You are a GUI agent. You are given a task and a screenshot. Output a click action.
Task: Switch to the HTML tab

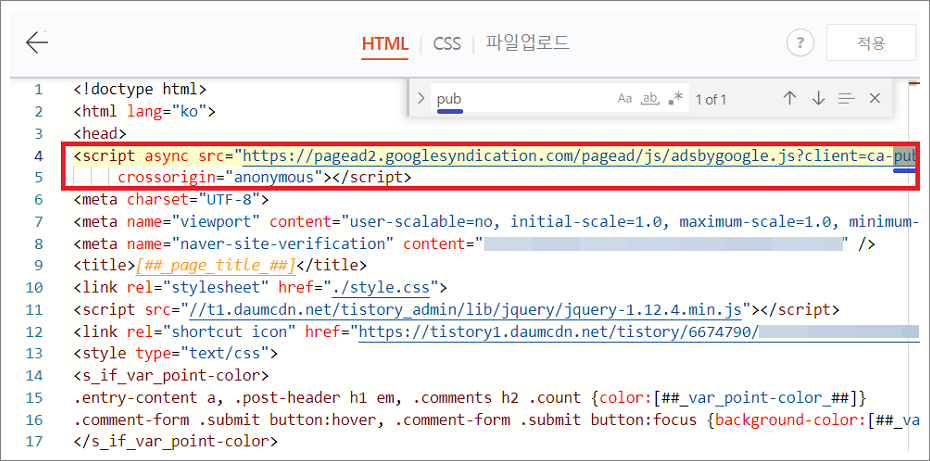pos(385,44)
